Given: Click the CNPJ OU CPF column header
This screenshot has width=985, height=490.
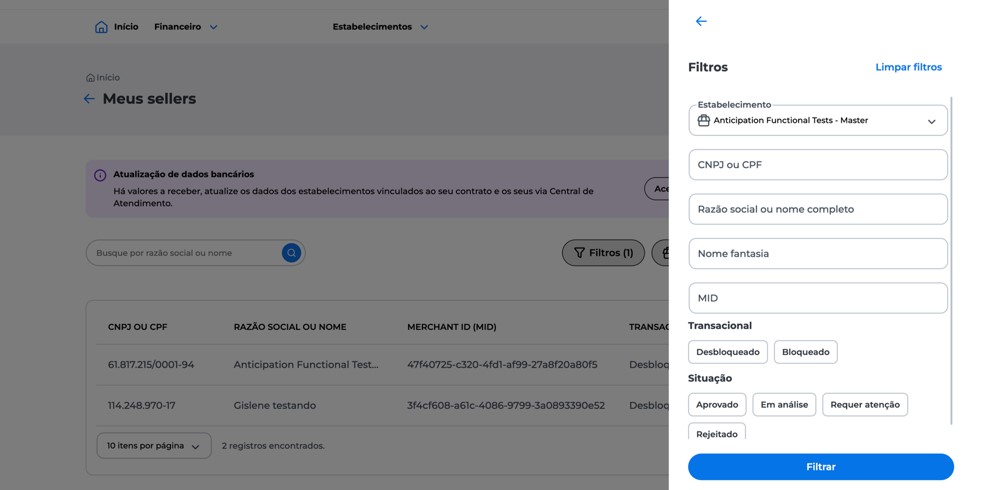Looking at the screenshot, I should pyautogui.click(x=138, y=327).
